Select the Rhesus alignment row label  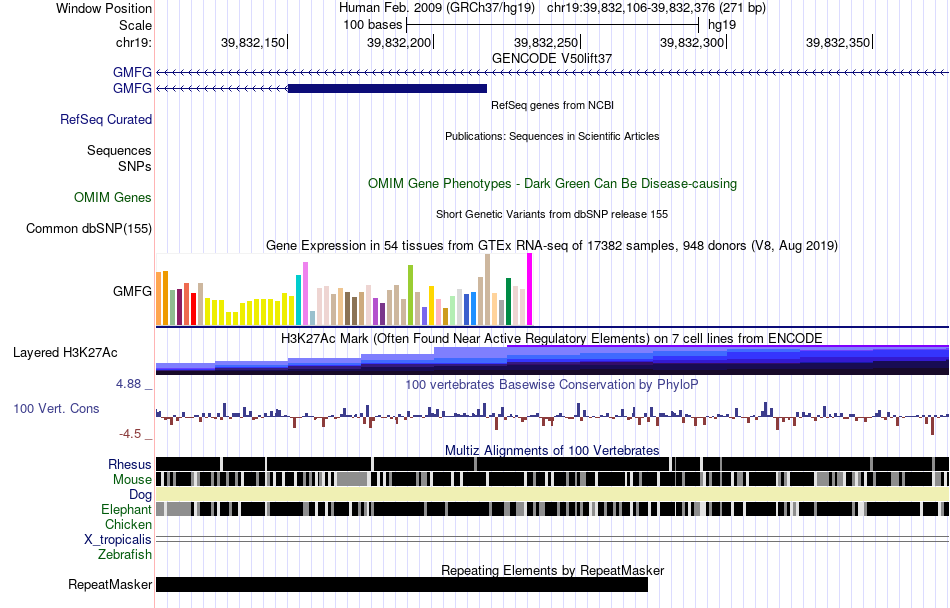[x=130, y=464]
